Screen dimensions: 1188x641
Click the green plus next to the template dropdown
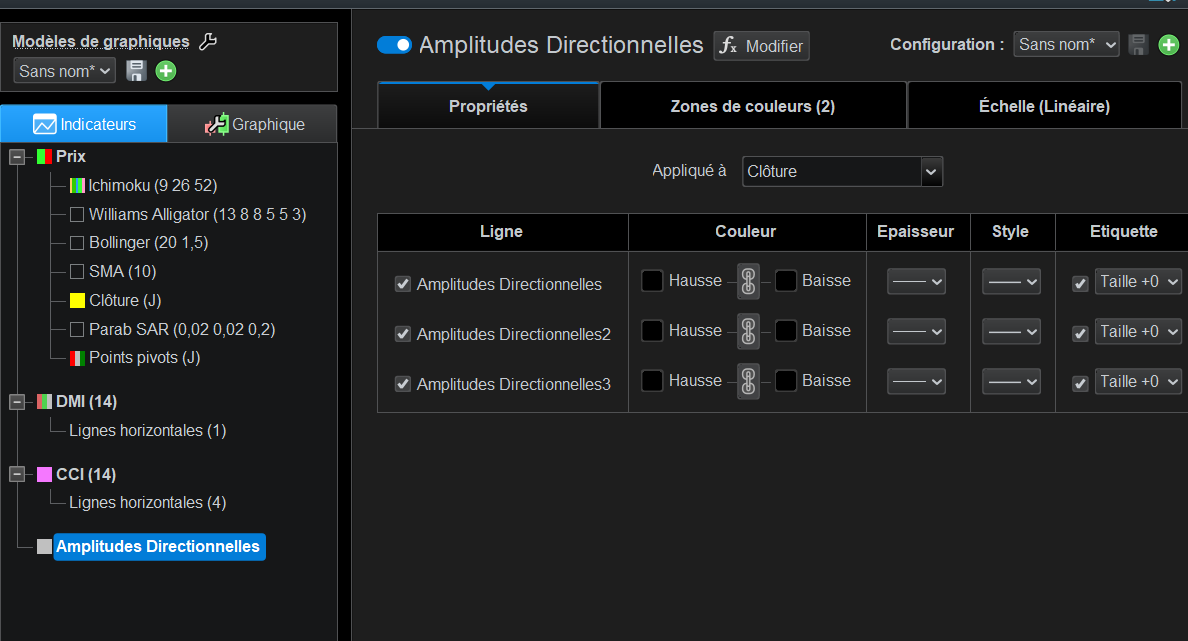coord(166,71)
